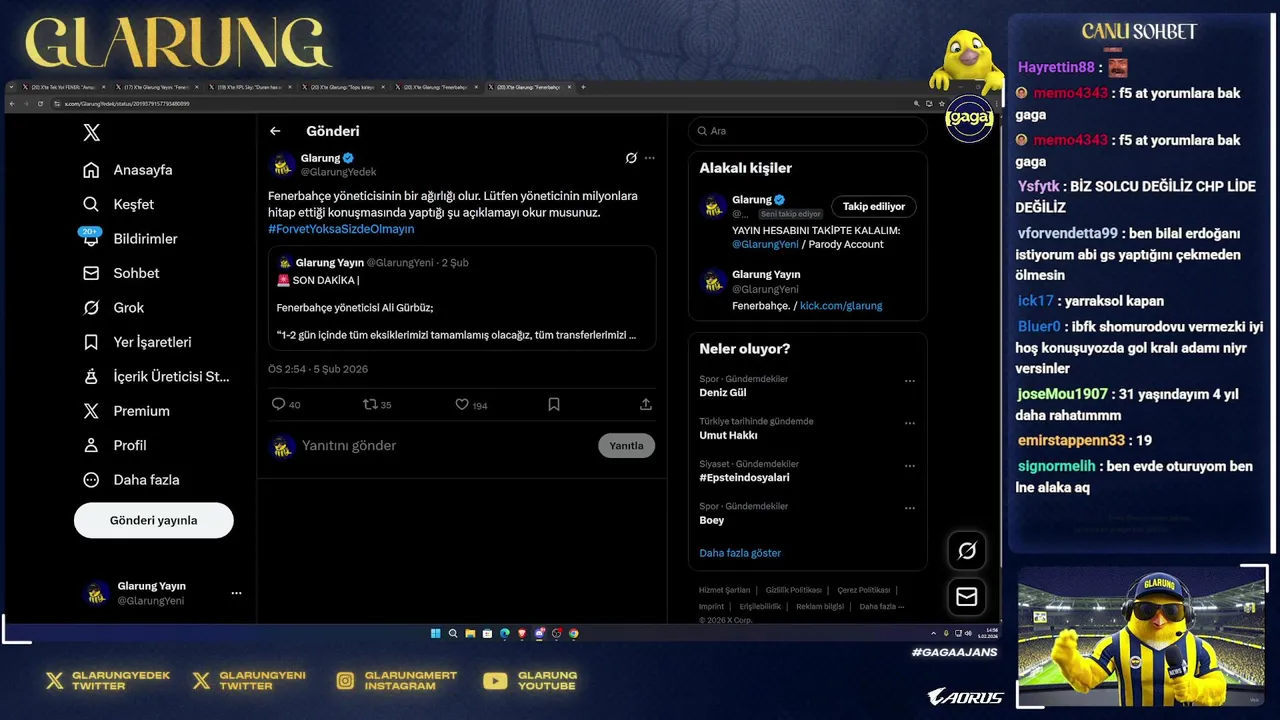Open Umut Hakkı trending topic

click(728, 435)
